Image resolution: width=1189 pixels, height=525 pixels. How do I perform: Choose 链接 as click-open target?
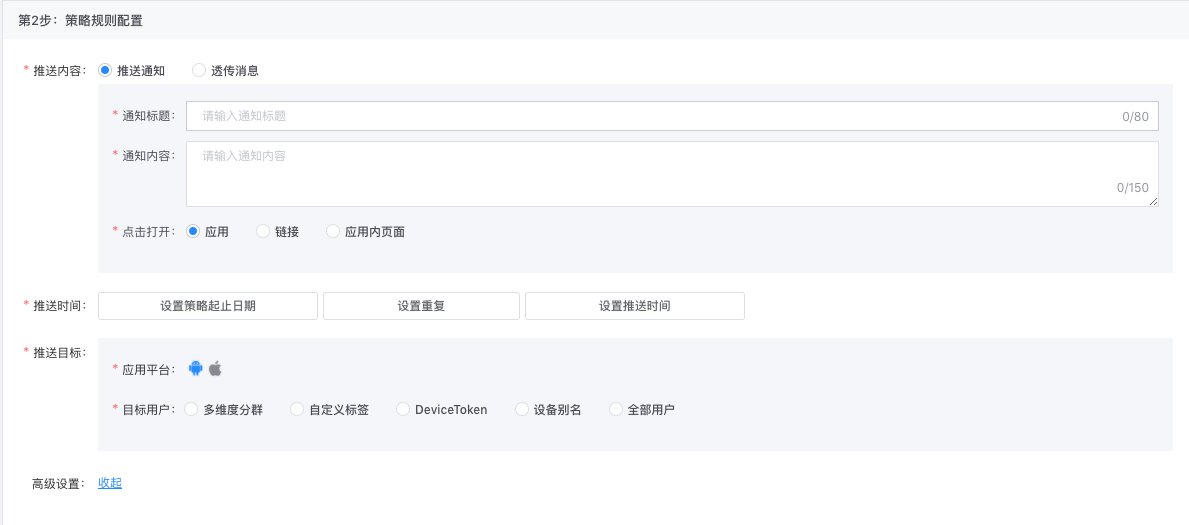pyautogui.click(x=263, y=231)
